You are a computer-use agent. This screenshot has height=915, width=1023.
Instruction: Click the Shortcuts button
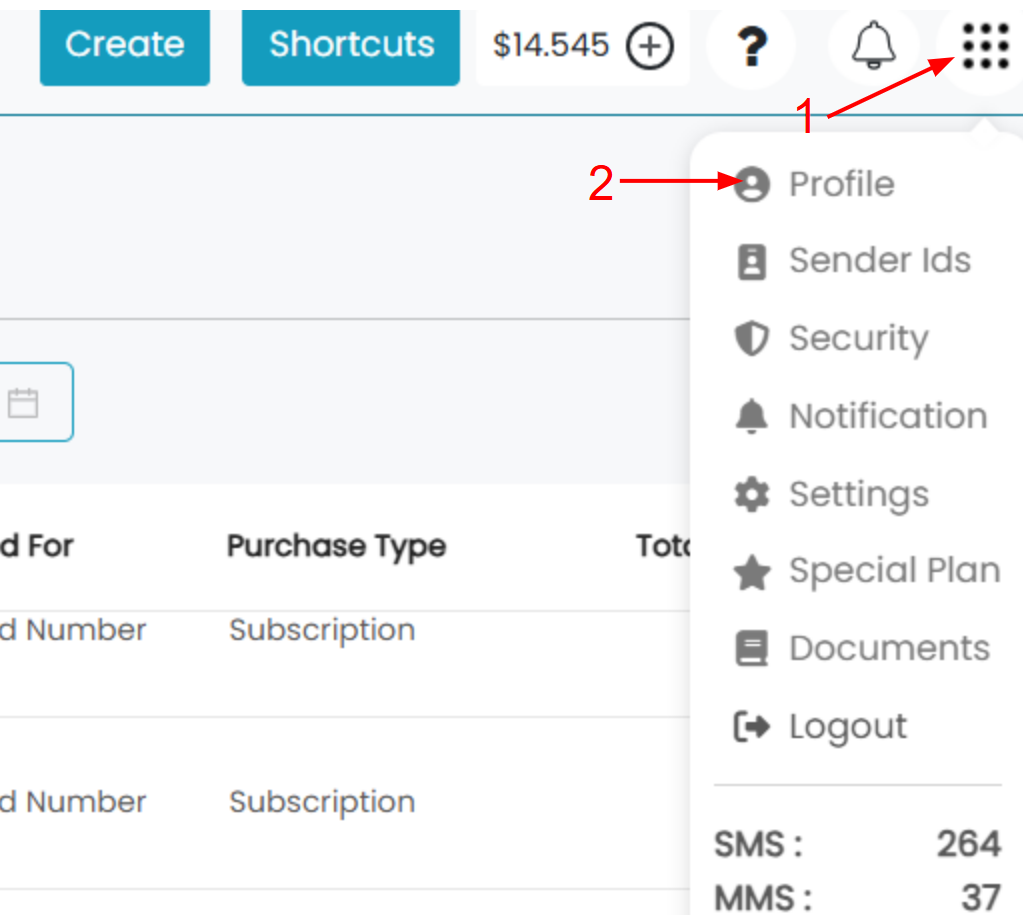[x=351, y=46]
